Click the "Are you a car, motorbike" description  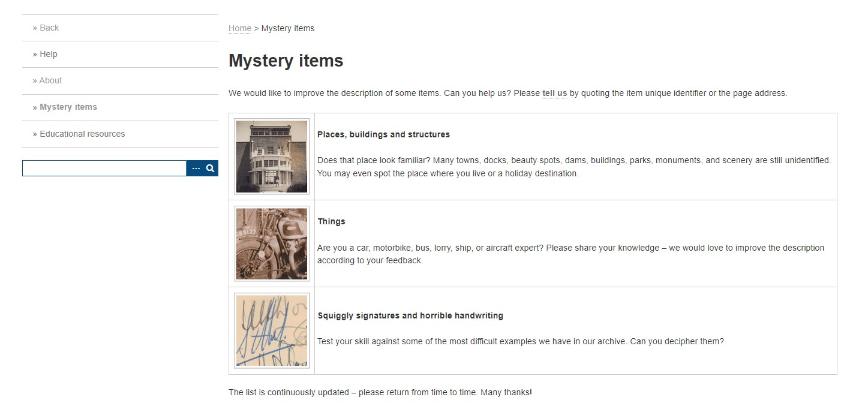570,247
